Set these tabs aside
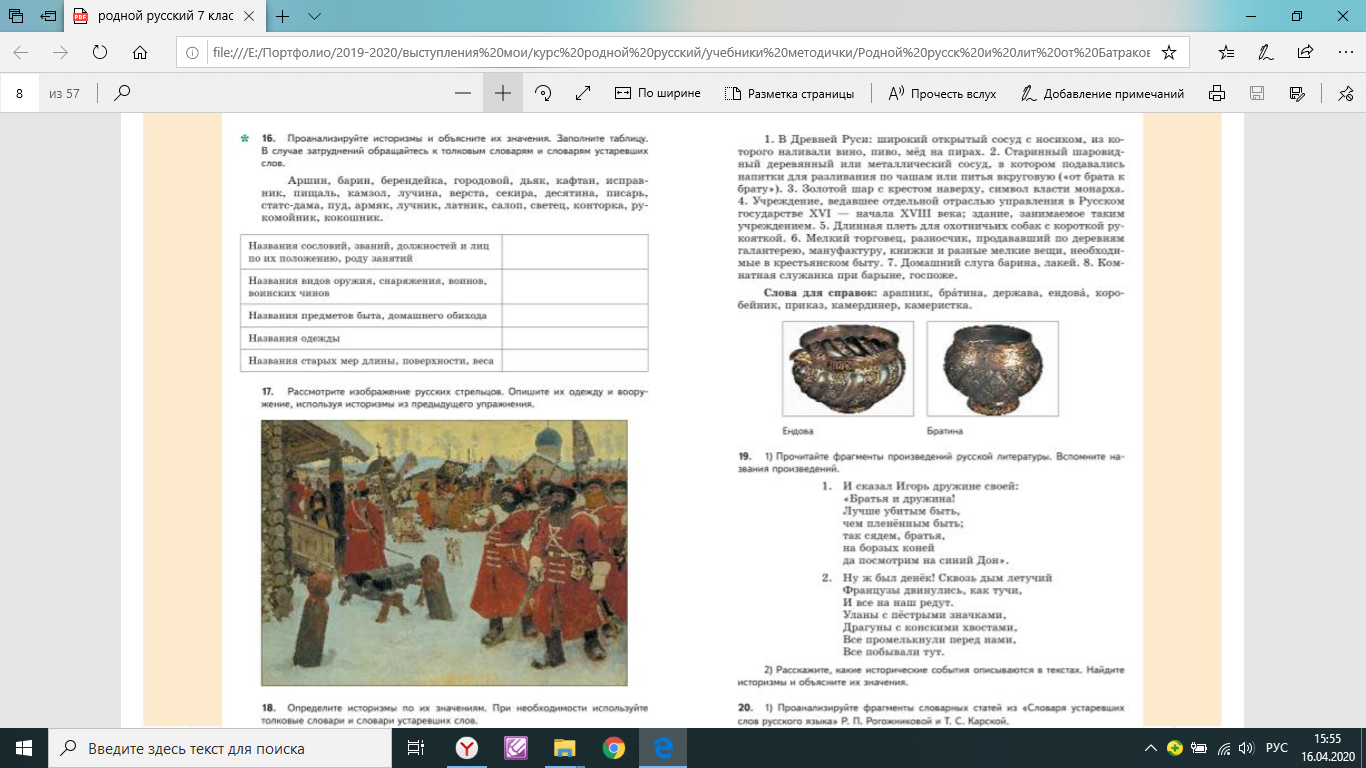 [x=49, y=16]
